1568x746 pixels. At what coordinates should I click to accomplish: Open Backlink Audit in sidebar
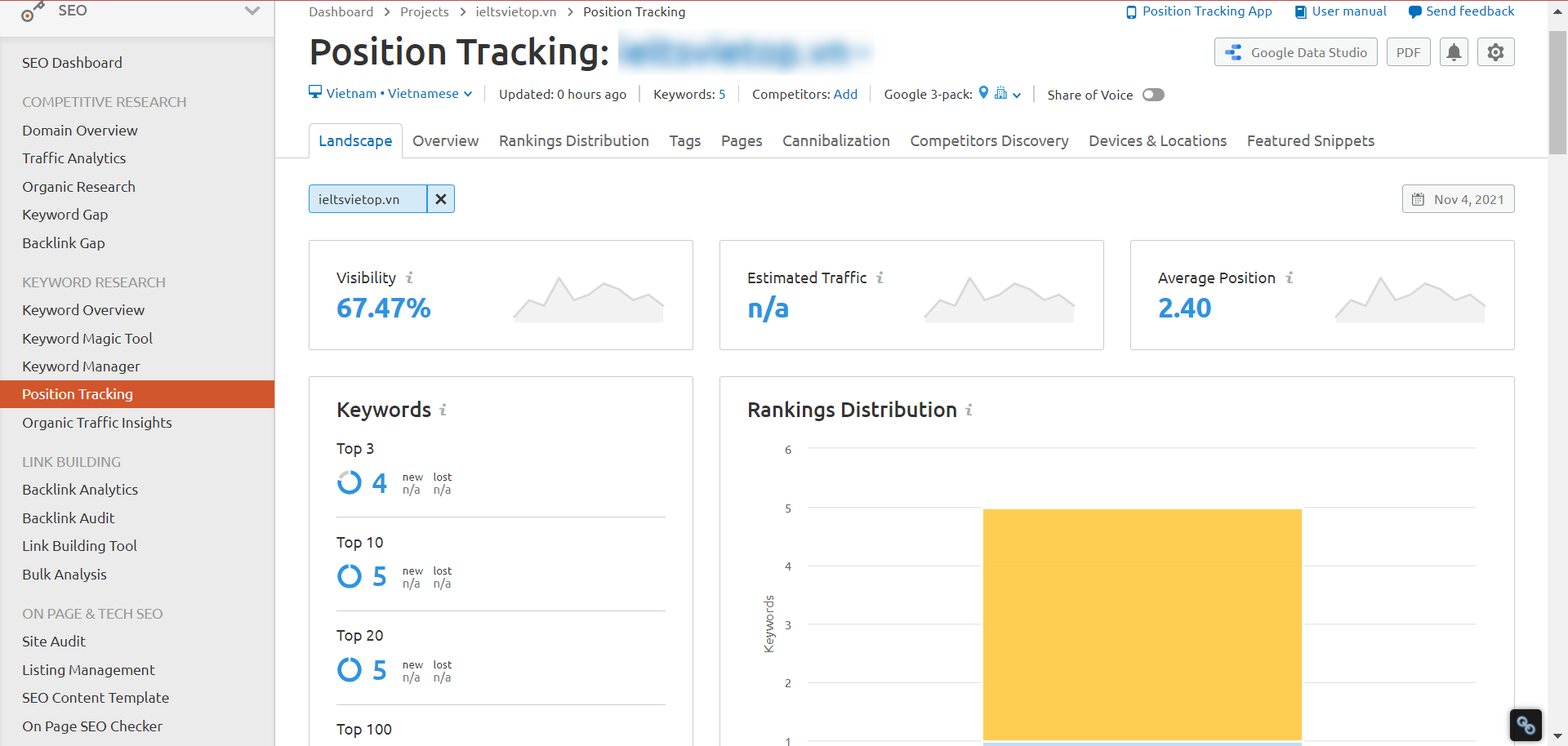pos(69,518)
